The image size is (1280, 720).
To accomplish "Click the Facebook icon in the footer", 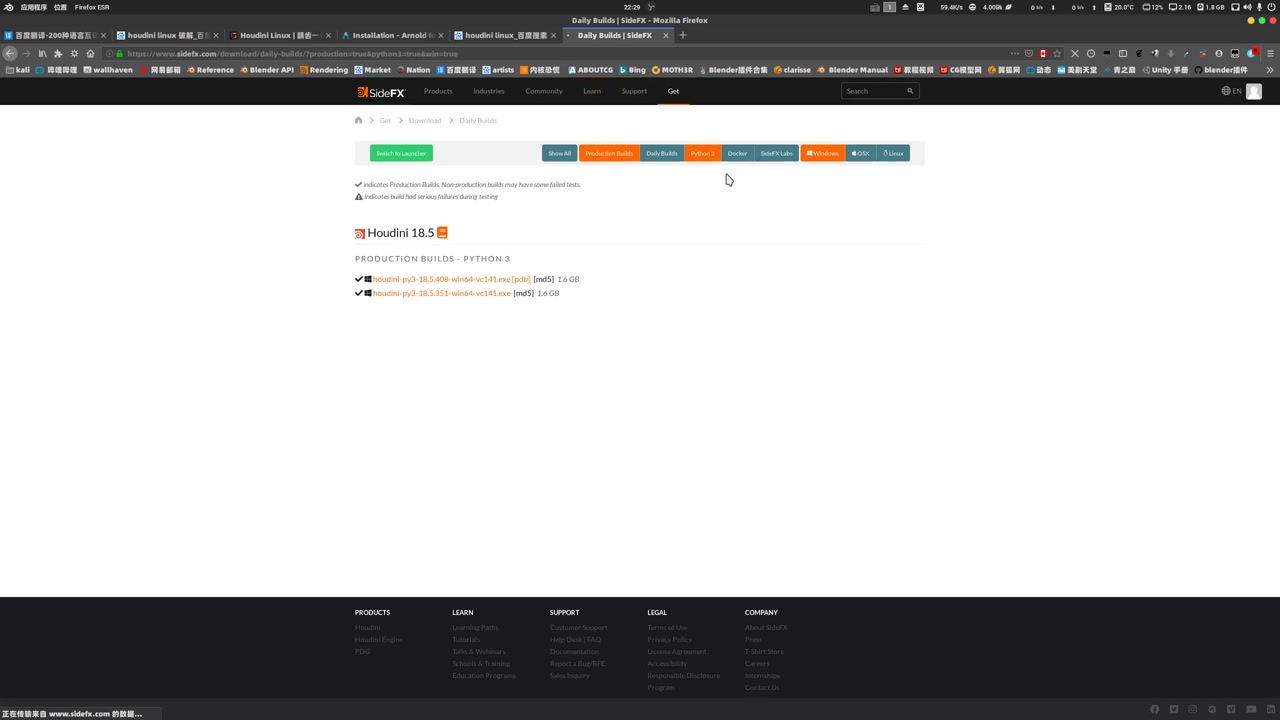I will pos(1154,709).
